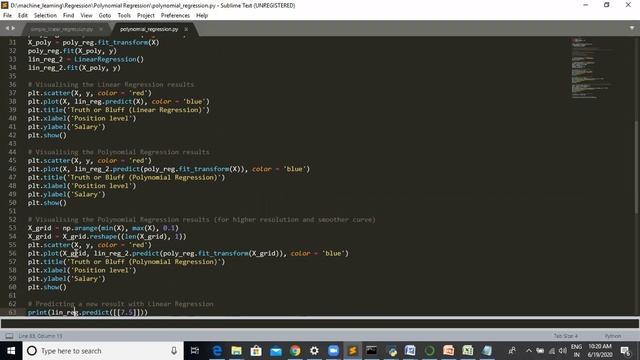
Task: Toggle the side bar panel switcher icon
Action: pyautogui.click(x=9, y=336)
